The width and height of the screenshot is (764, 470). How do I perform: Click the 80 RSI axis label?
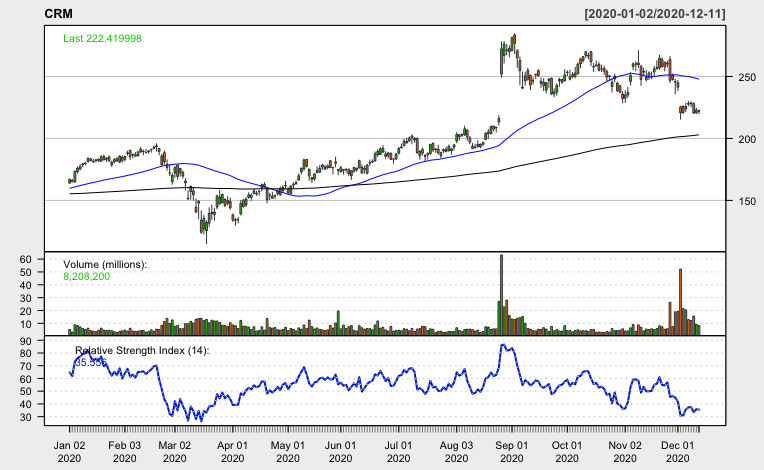(x=26, y=354)
